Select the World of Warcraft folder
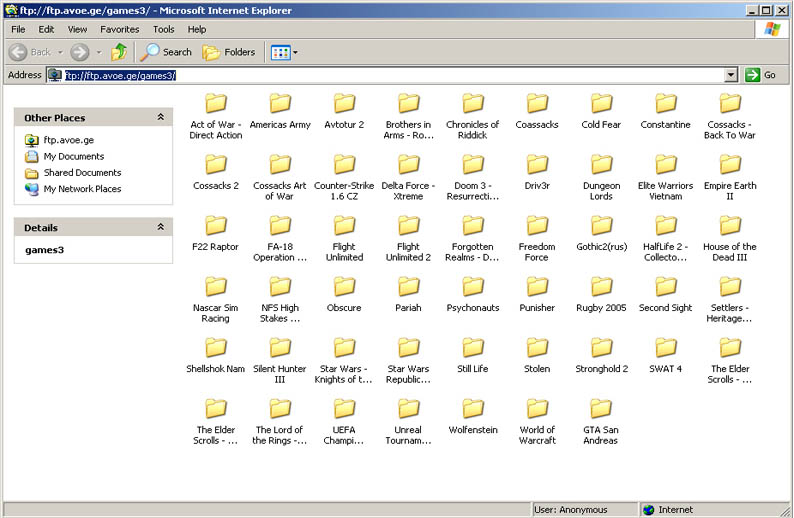The image size is (794, 518). [x=537, y=421]
